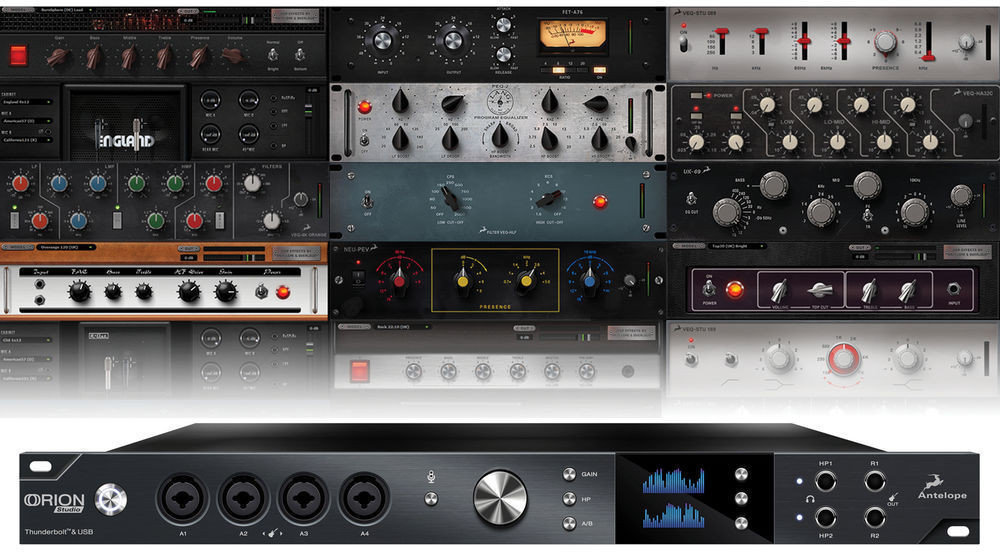
Task: Toggle the PEQ-2 On/Off switch
Action: pyautogui.click(x=365, y=140)
